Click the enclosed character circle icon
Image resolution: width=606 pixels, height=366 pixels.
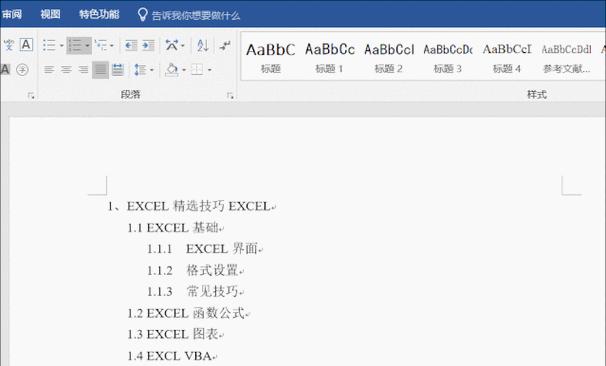point(22,70)
